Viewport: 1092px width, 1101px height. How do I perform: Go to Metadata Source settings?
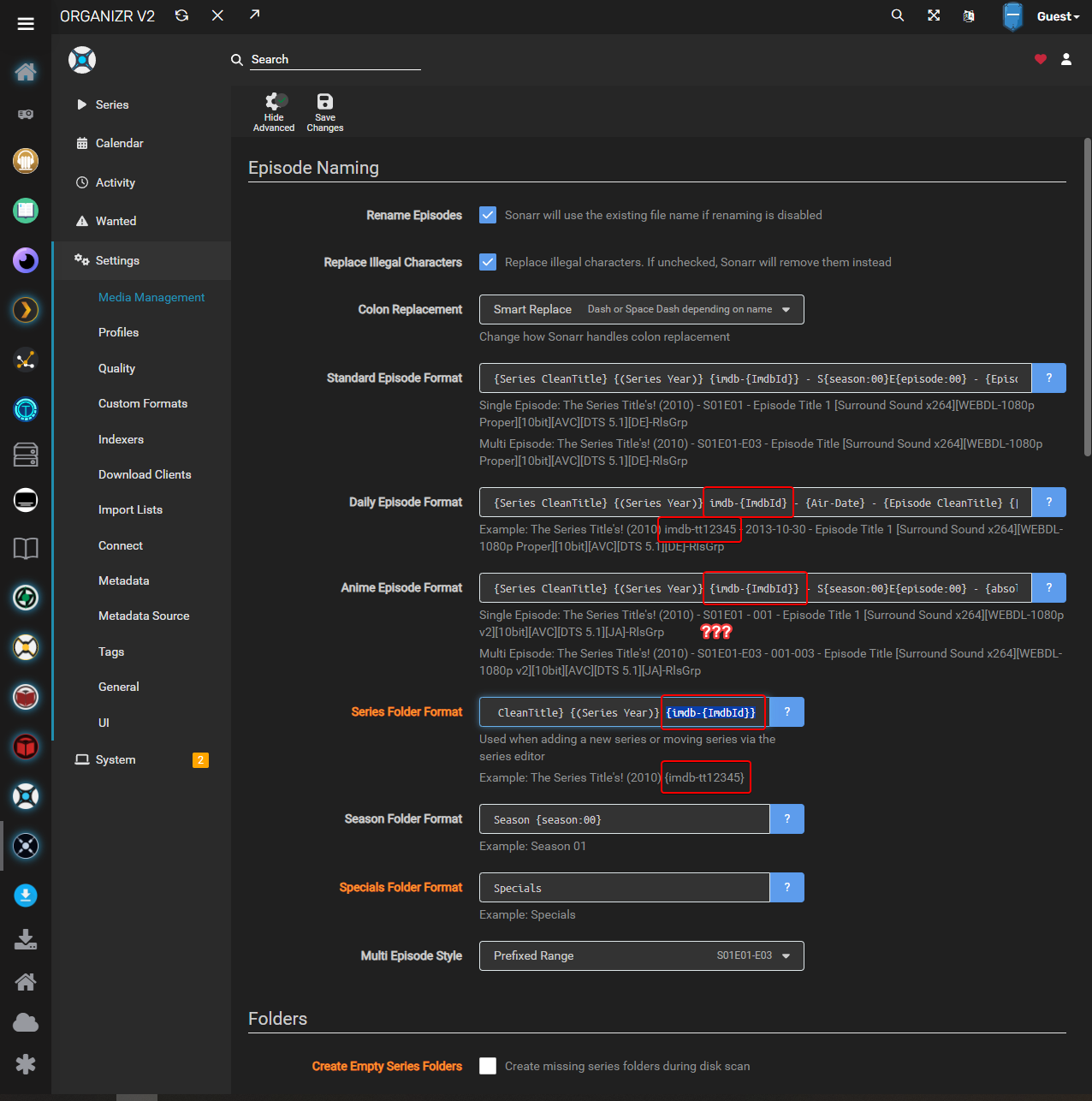(144, 616)
